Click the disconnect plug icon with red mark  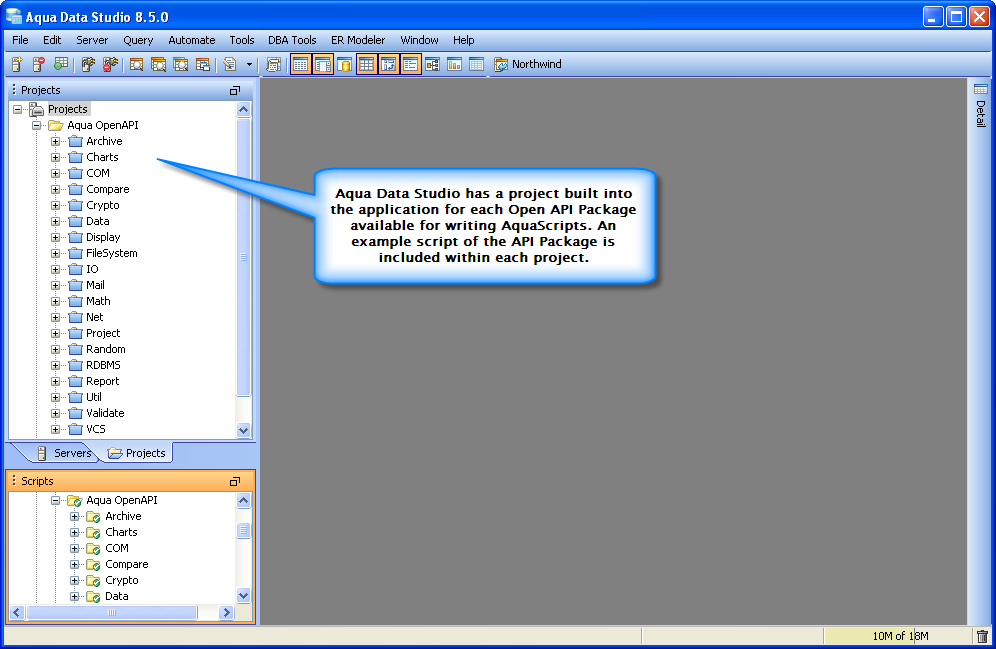coord(111,64)
